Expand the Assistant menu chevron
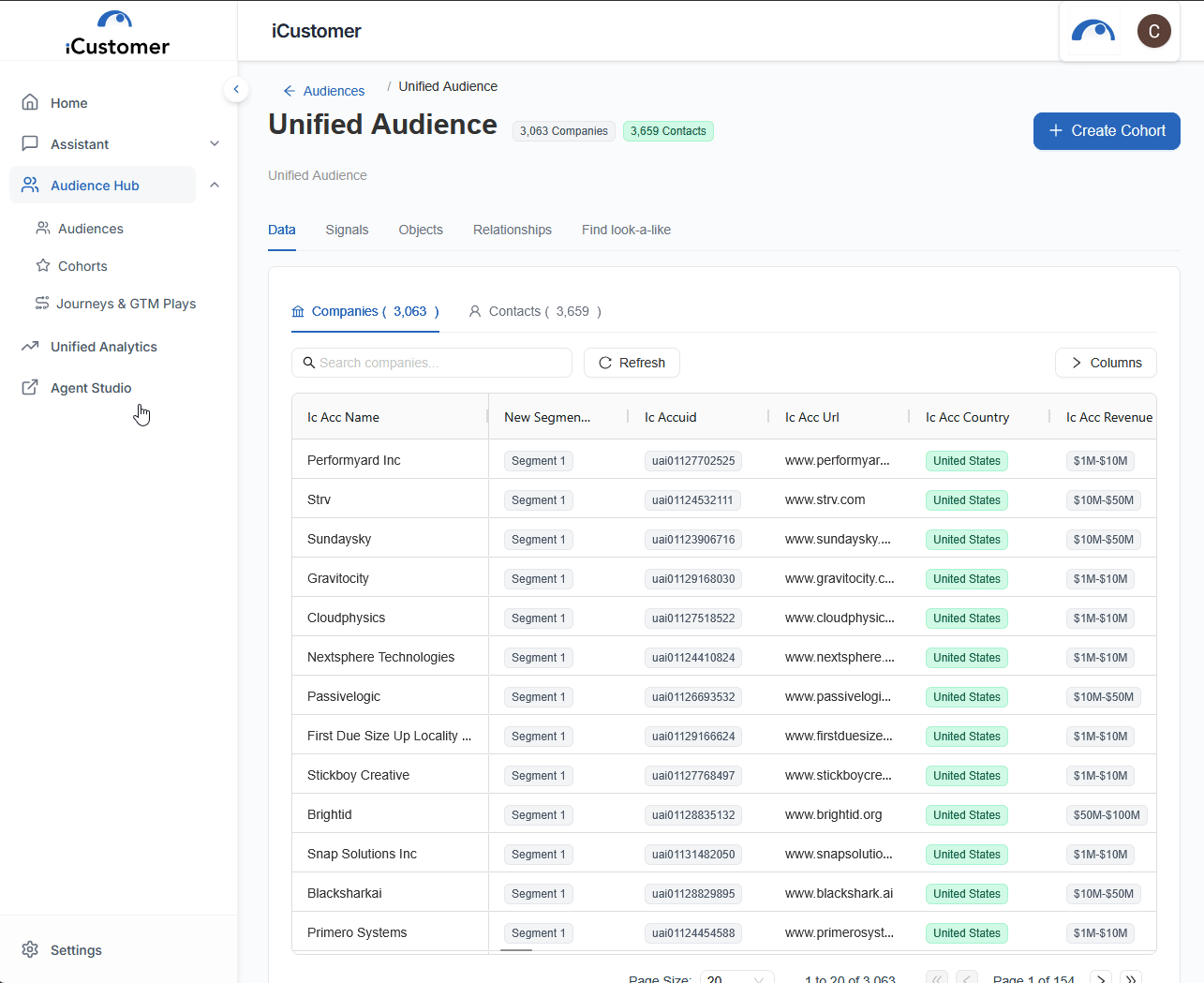Screen dimensions: 1204x983 point(215,143)
